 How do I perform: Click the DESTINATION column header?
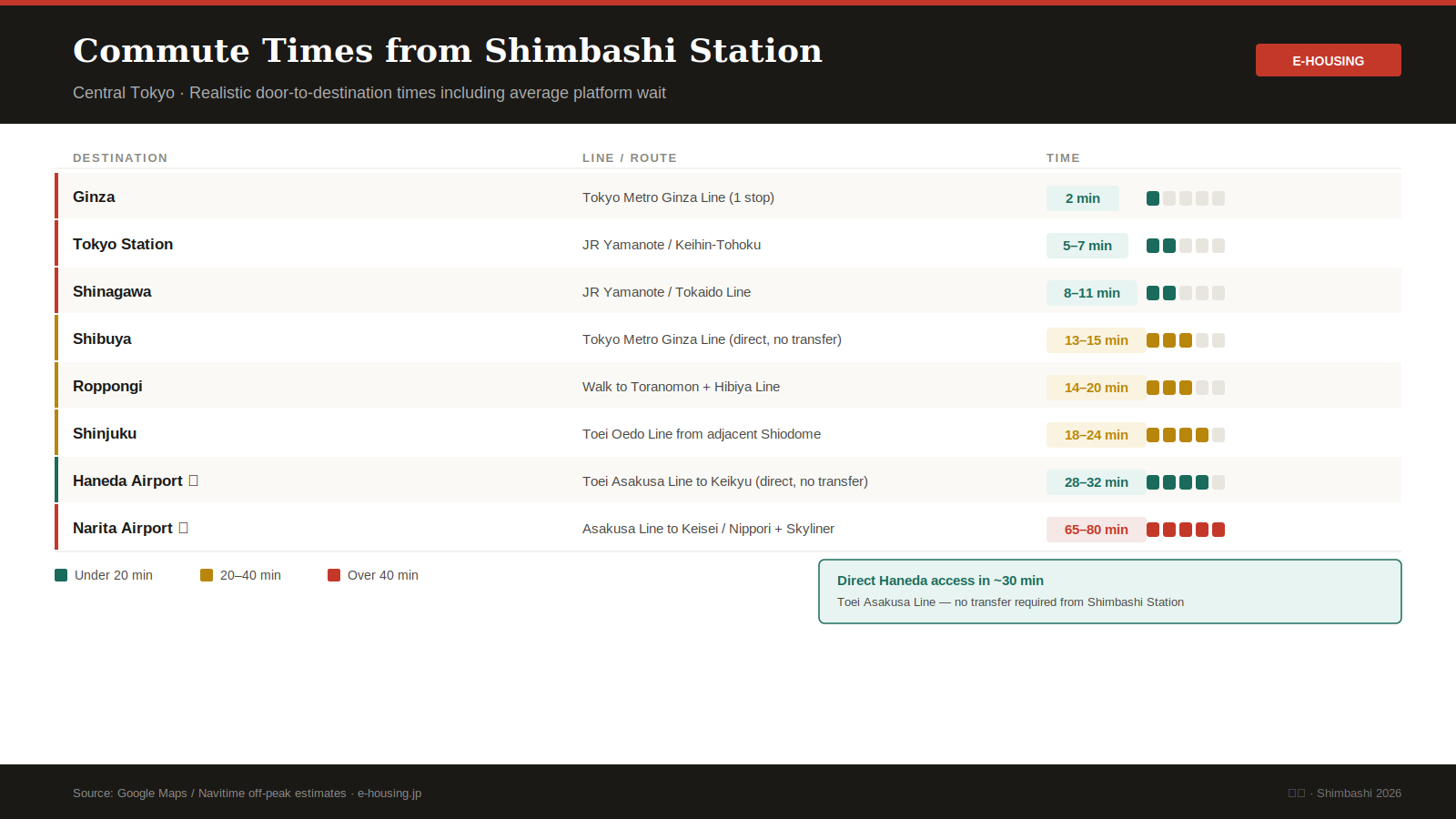pyautogui.click(x=120, y=157)
